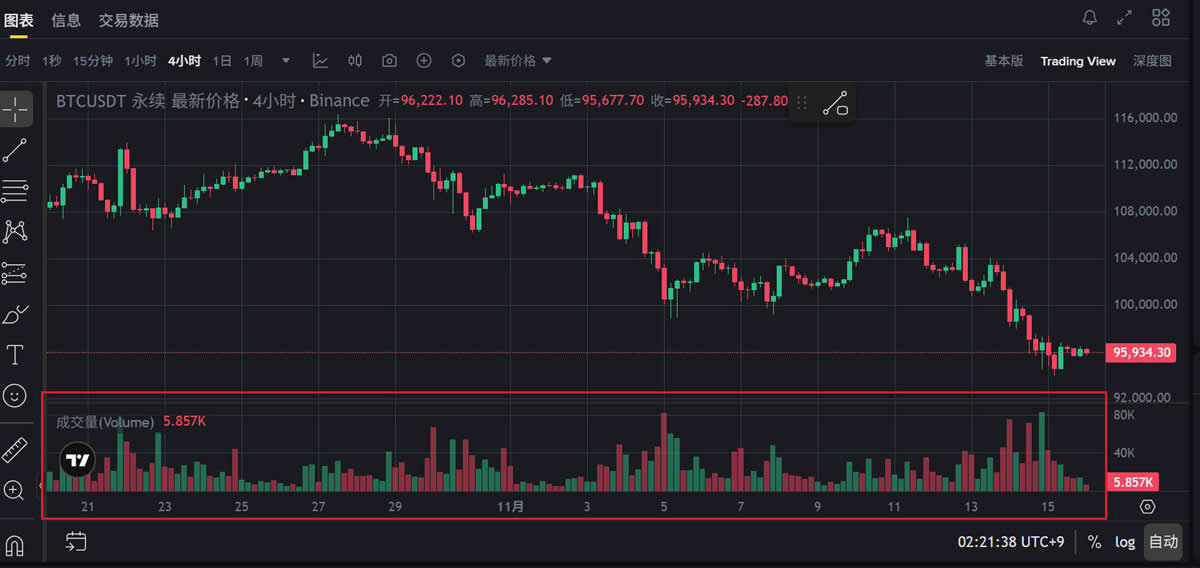Open the emoji sticker tool
Screen dimensions: 1200x568
[15, 395]
